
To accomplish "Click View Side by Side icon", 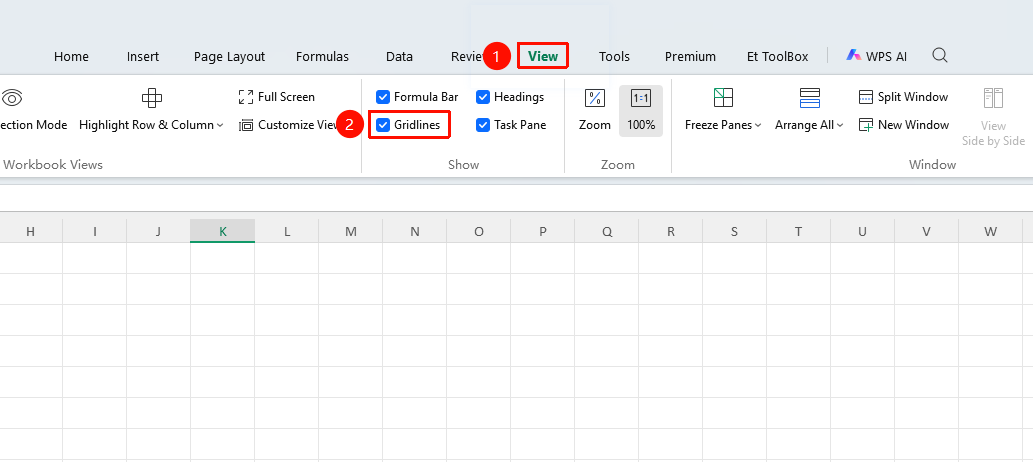I will (x=993, y=98).
